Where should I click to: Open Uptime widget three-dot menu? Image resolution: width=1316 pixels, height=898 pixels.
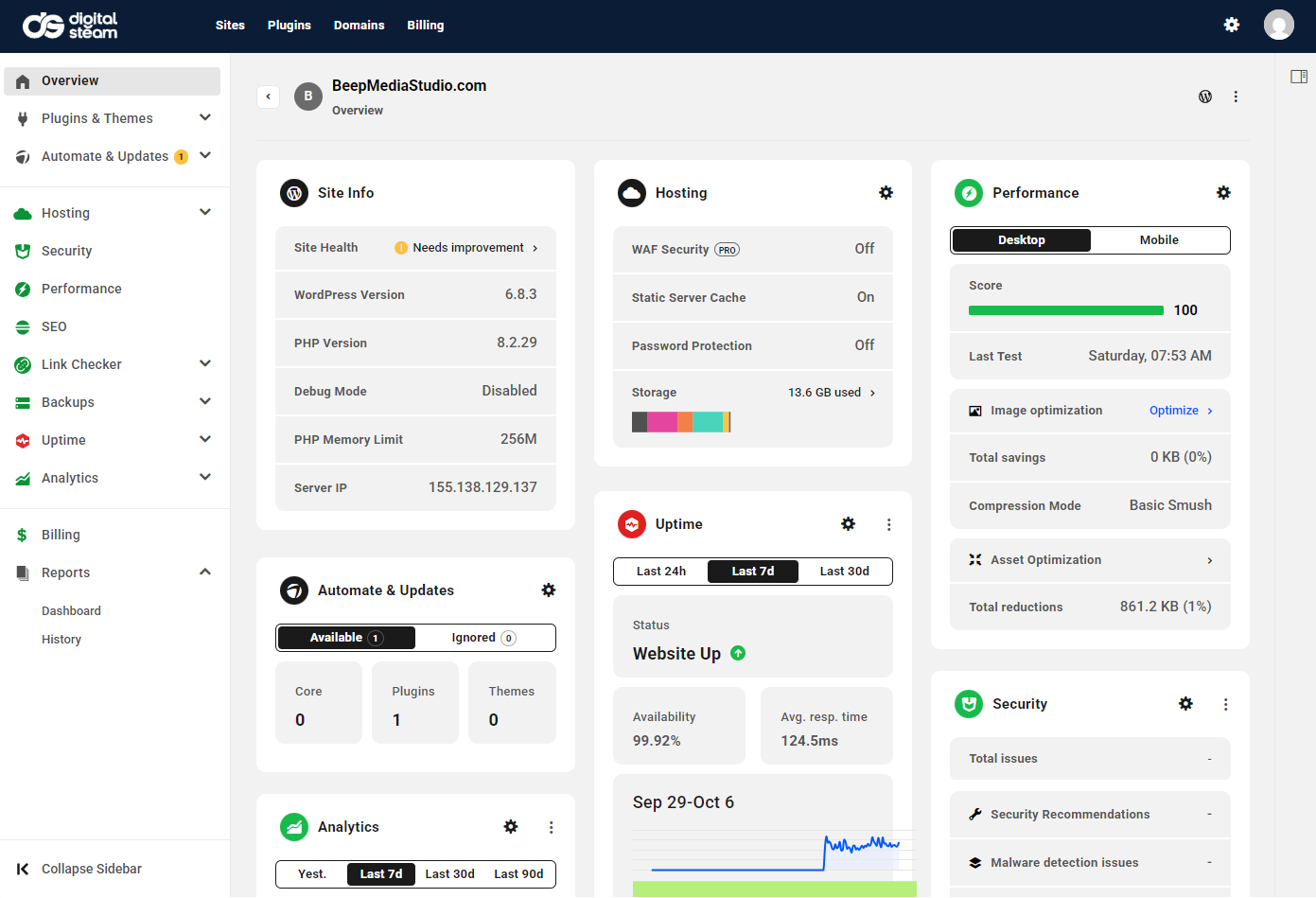coord(888,524)
